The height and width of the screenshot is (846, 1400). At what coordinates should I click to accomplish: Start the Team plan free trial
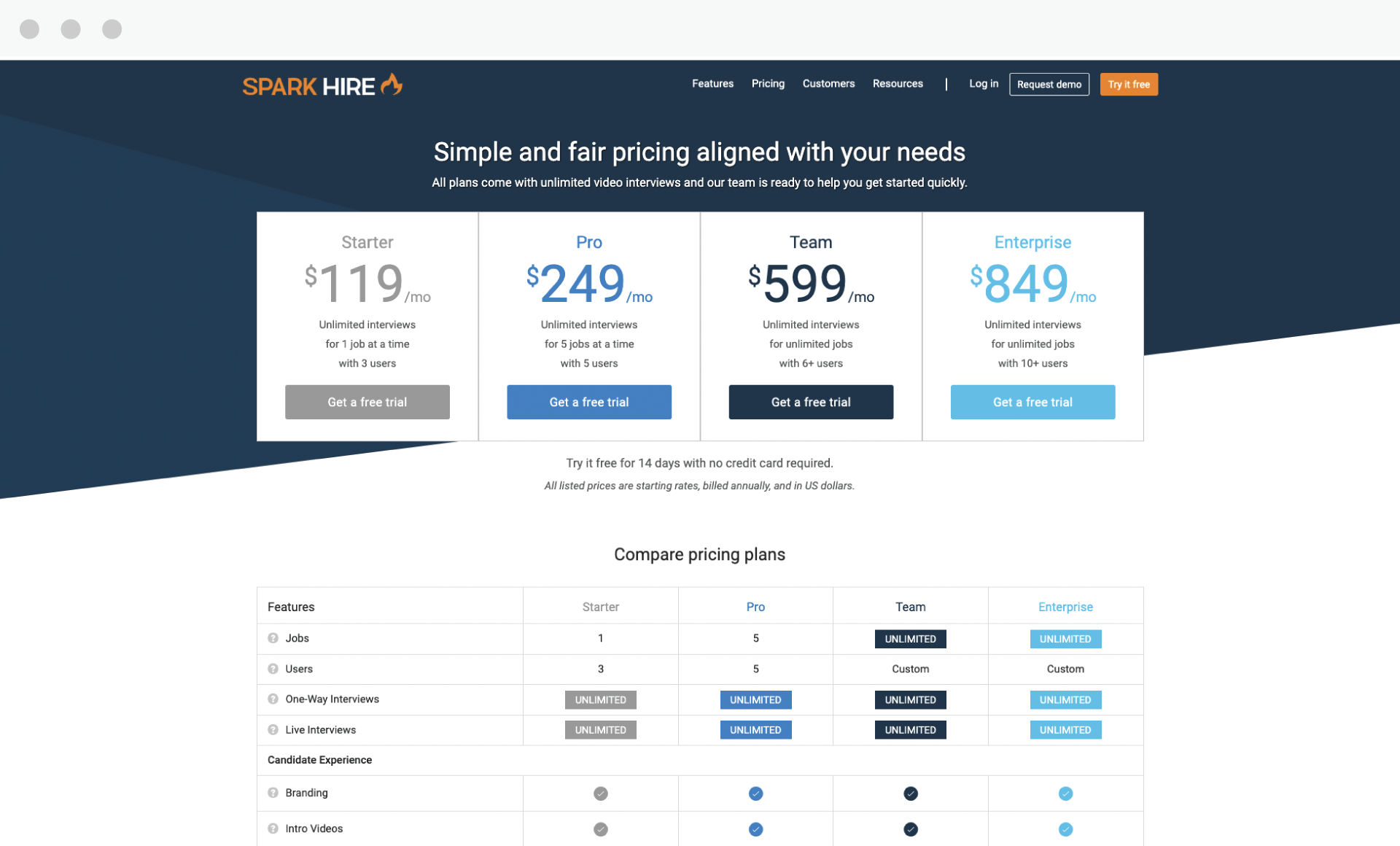(811, 402)
